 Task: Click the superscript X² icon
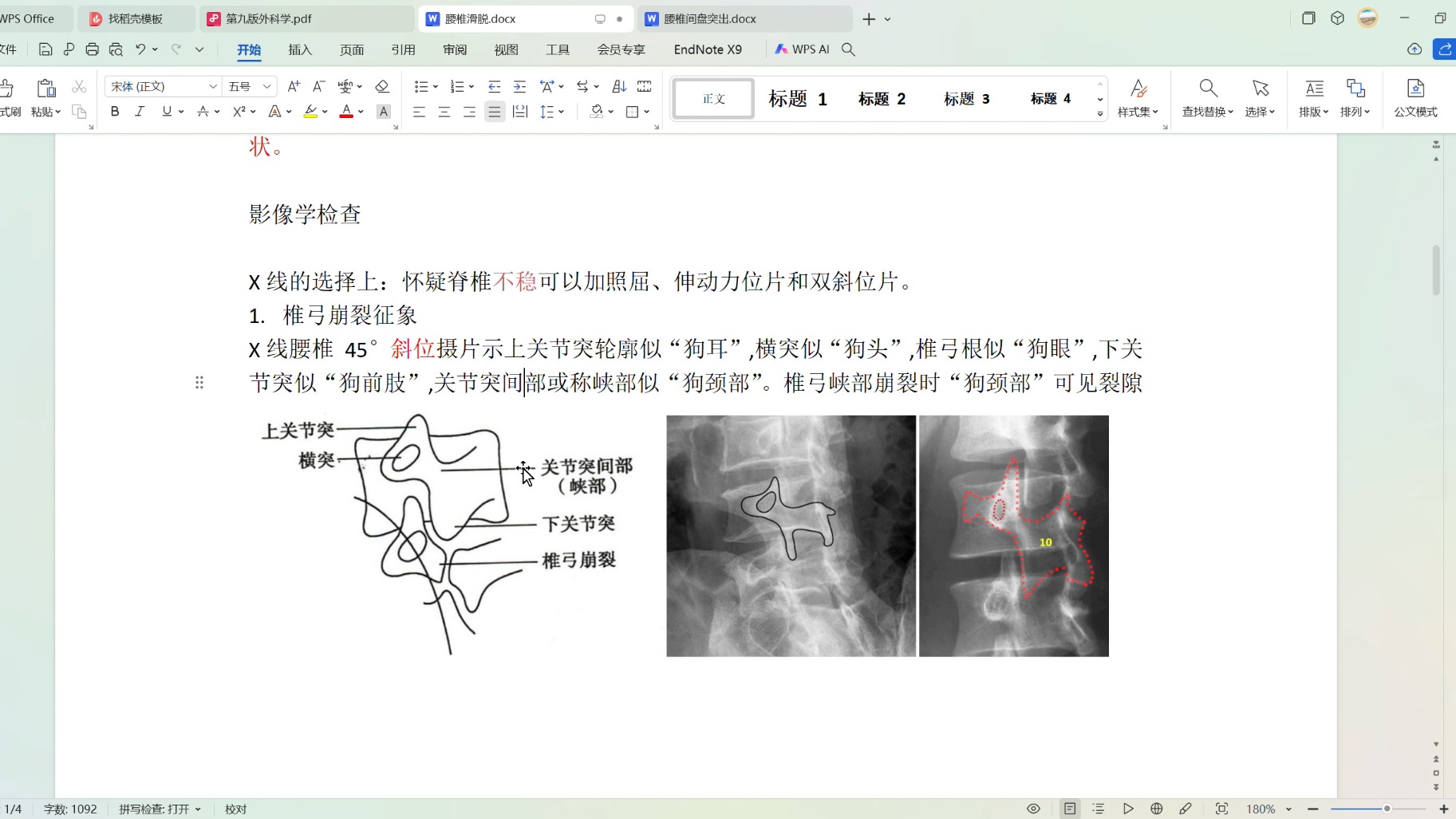[239, 112]
